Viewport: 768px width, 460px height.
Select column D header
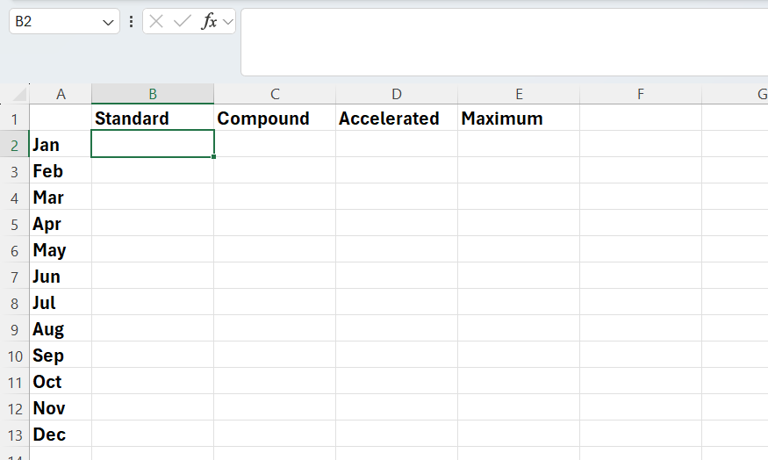(397, 94)
